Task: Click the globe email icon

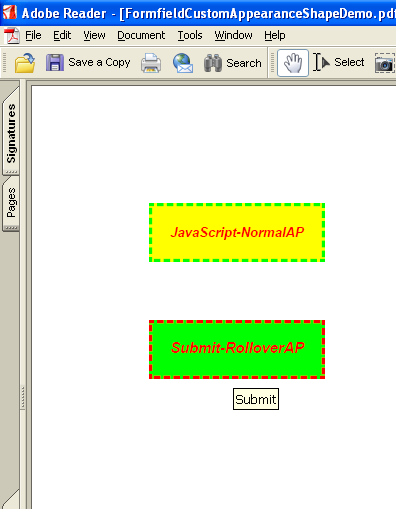Action: (183, 63)
